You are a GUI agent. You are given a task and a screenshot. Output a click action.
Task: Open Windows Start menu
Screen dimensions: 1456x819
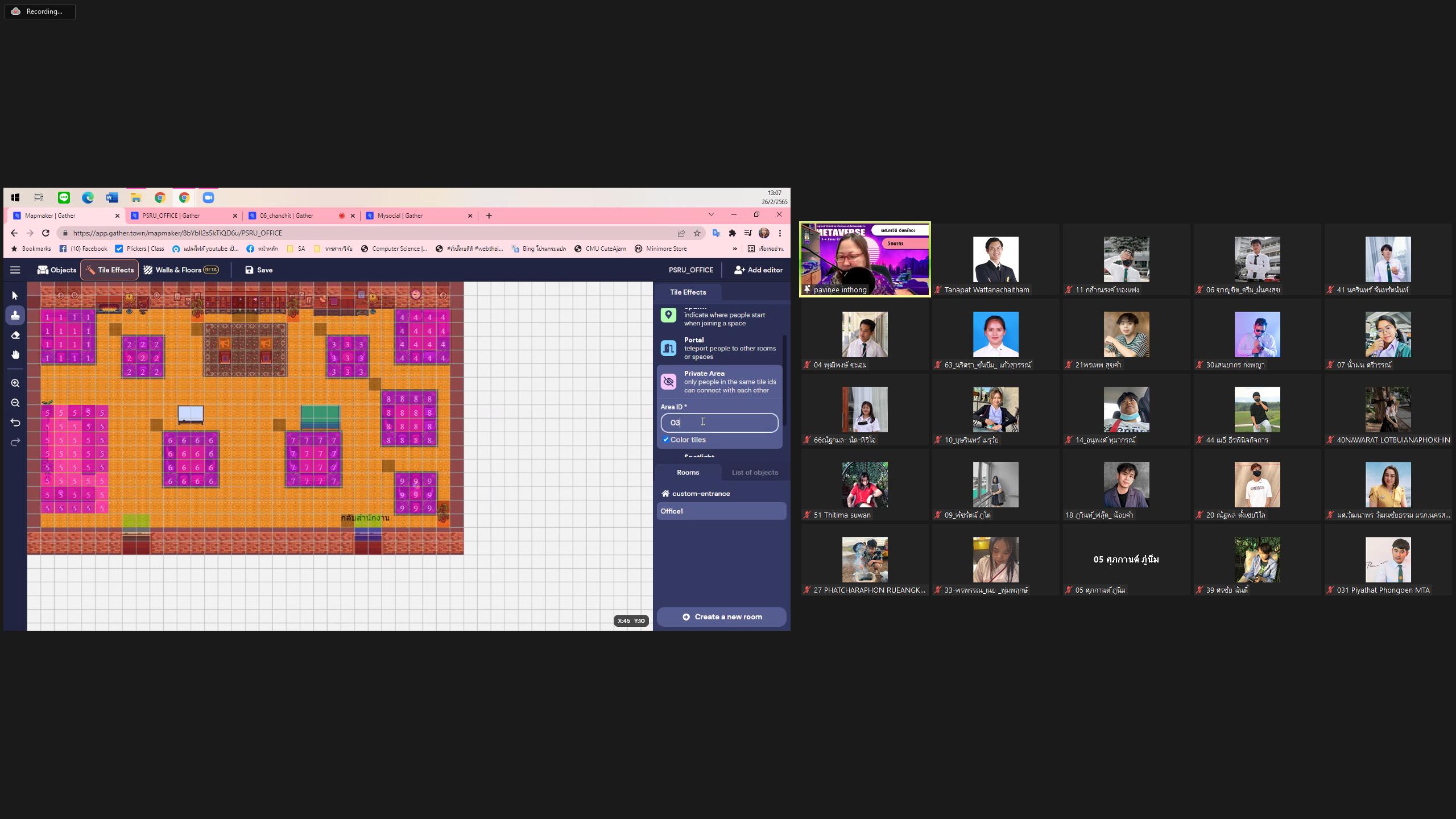15,197
